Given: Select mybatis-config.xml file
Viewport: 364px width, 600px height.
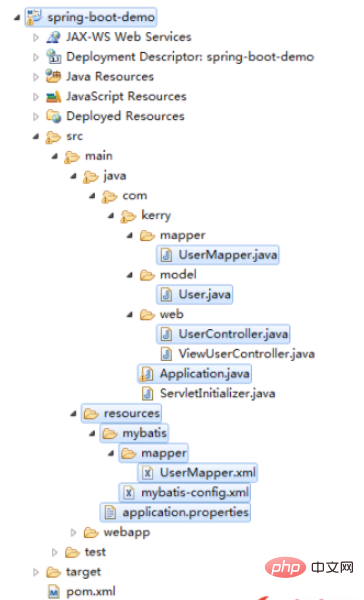Looking at the screenshot, I should 185,493.
